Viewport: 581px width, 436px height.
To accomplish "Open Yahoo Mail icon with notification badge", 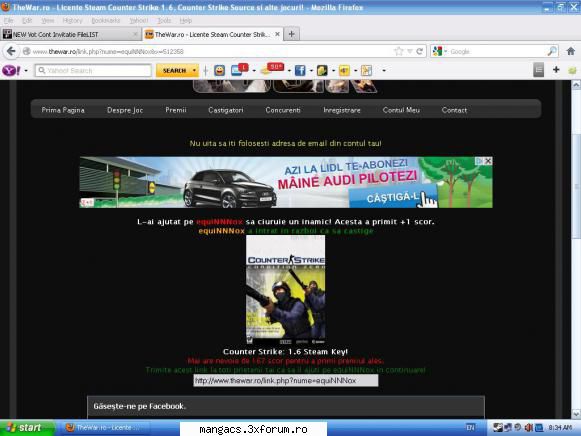I will click(x=239, y=70).
